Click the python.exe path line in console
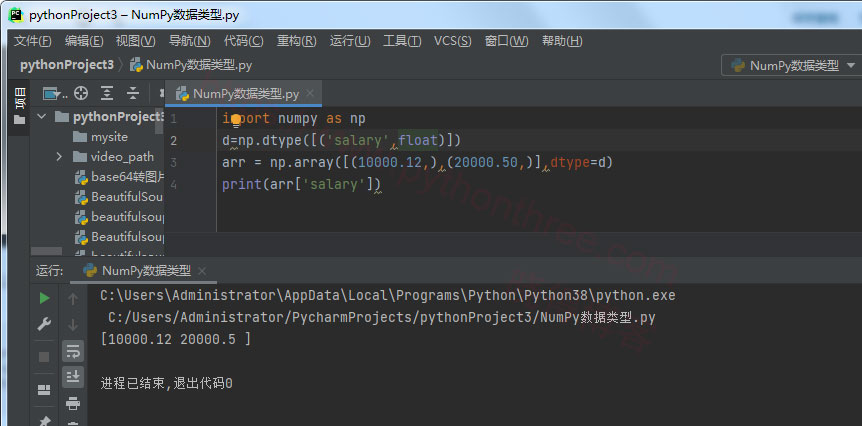 [388, 295]
